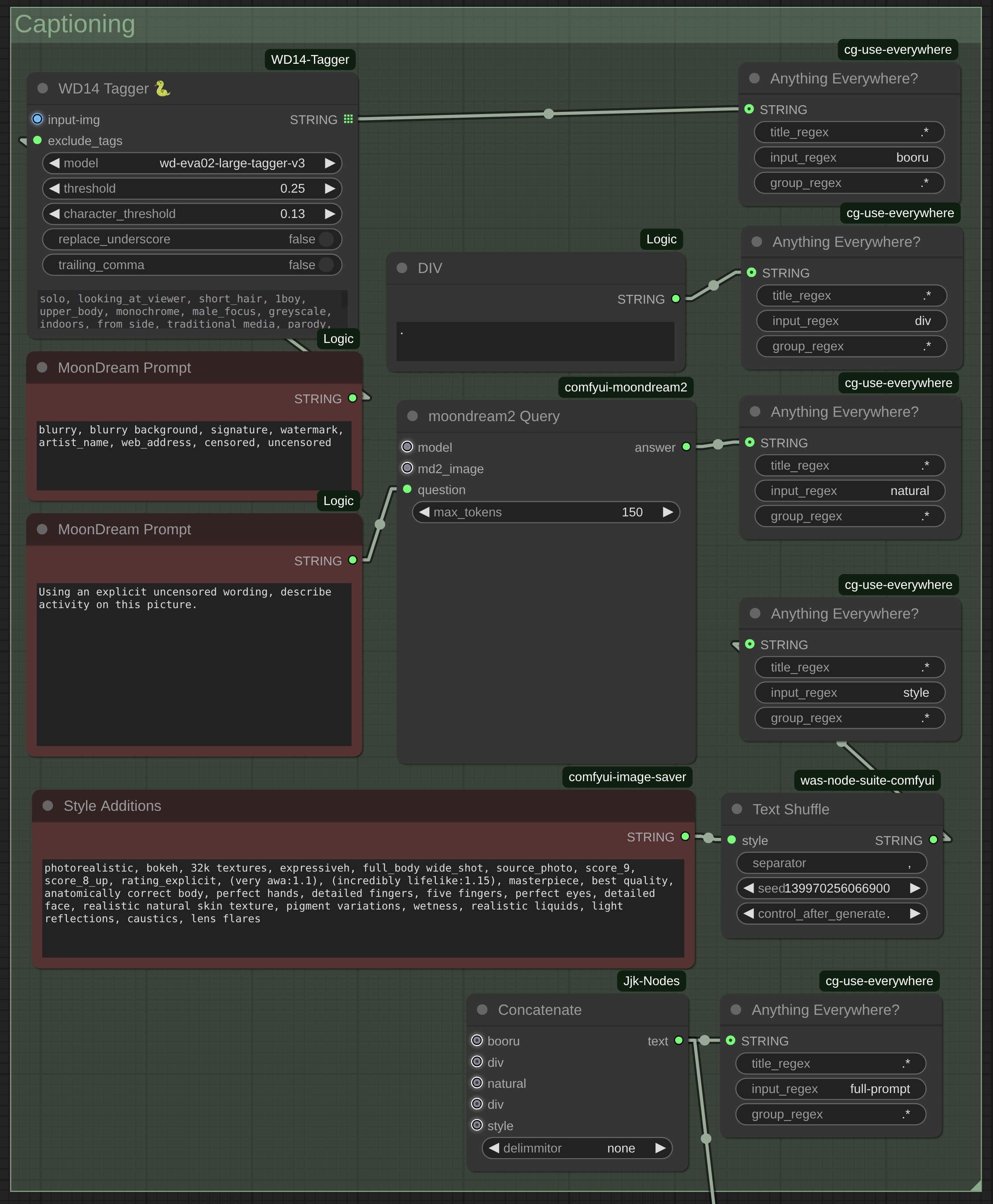Viewport: 993px width, 1204px height.
Task: Click the Style Additions node collapse dot
Action: [48, 805]
